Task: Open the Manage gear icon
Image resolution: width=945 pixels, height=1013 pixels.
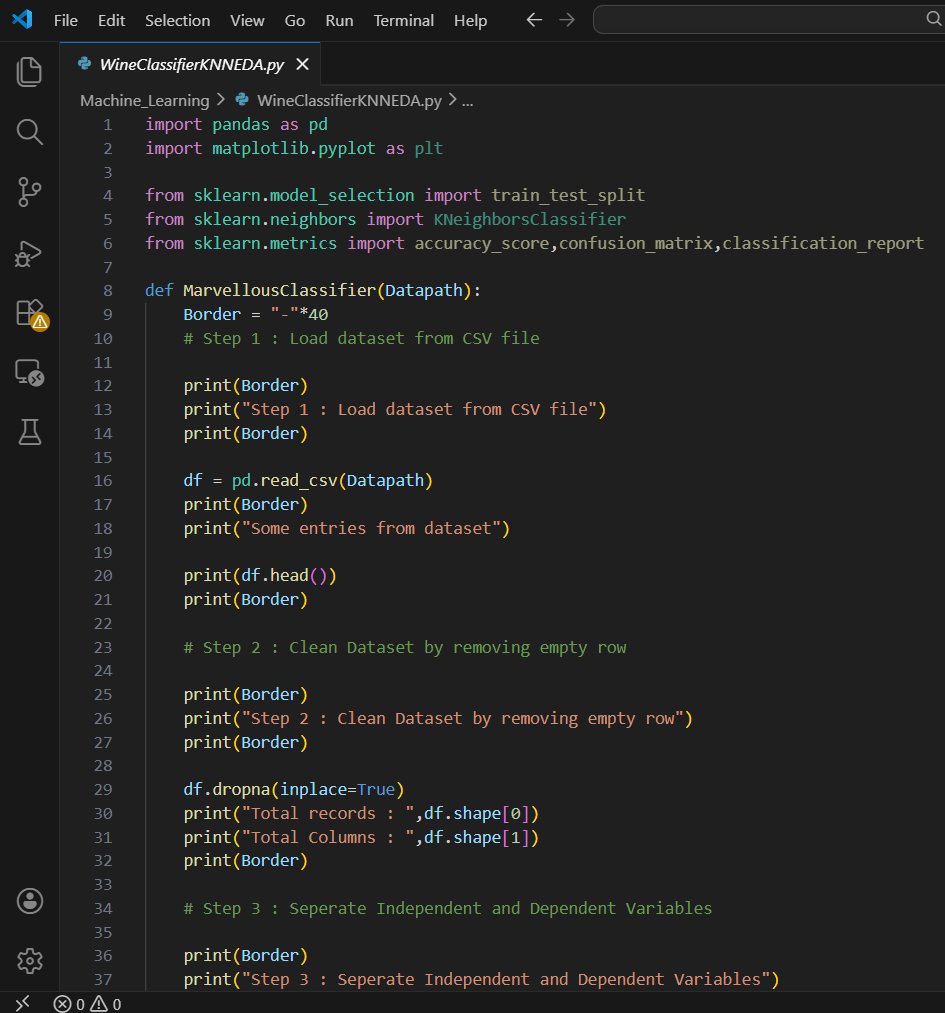Action: tap(29, 961)
